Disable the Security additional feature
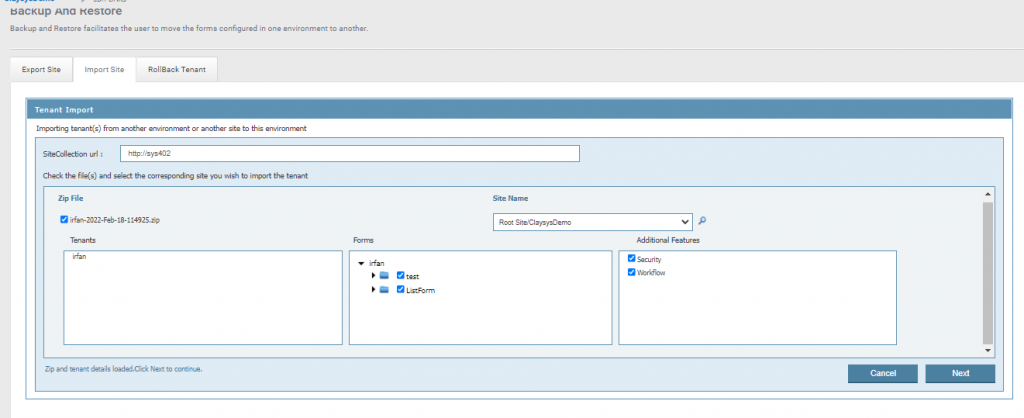 pyautogui.click(x=632, y=259)
